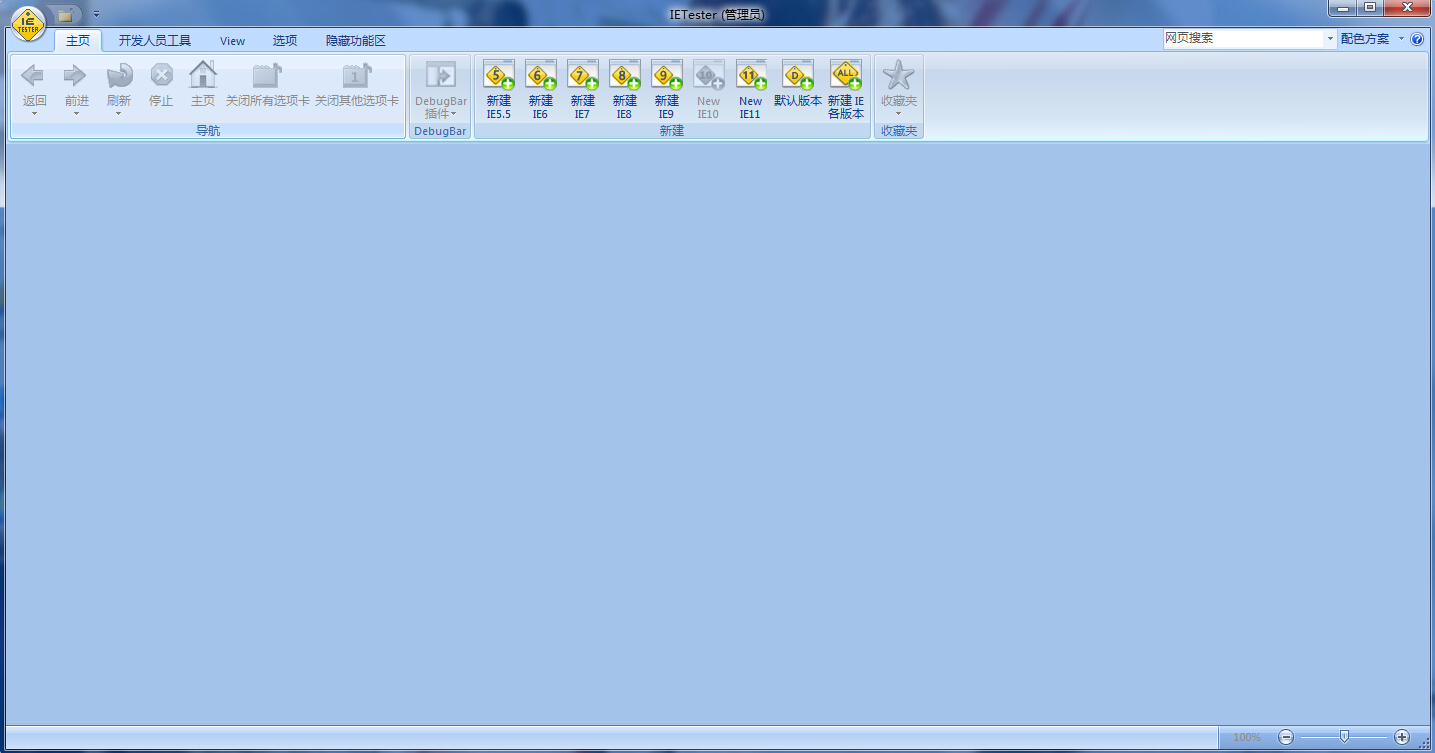The image size is (1435, 753).
Task: Click the New IE10 icon
Action: point(709,75)
